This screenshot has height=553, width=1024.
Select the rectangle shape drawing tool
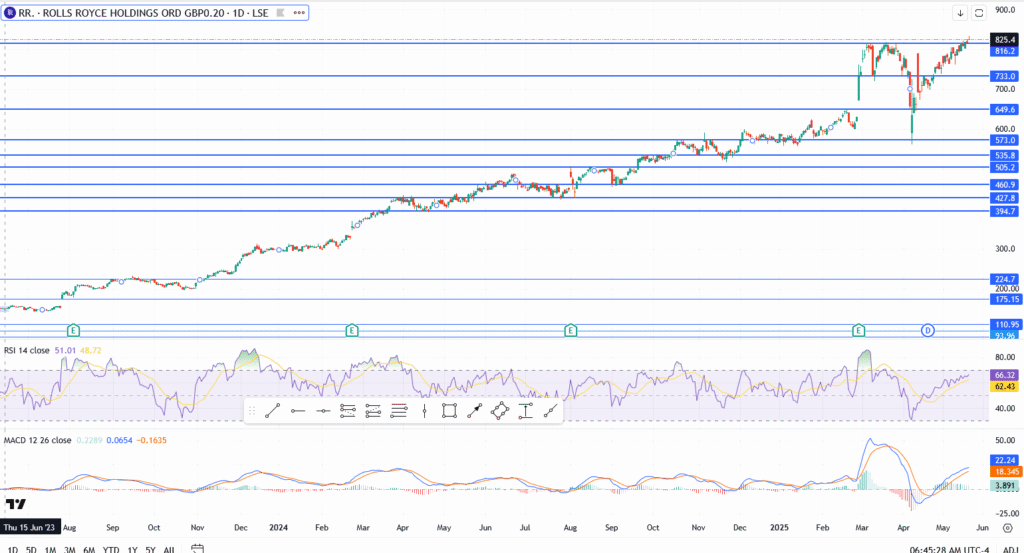tap(449, 411)
